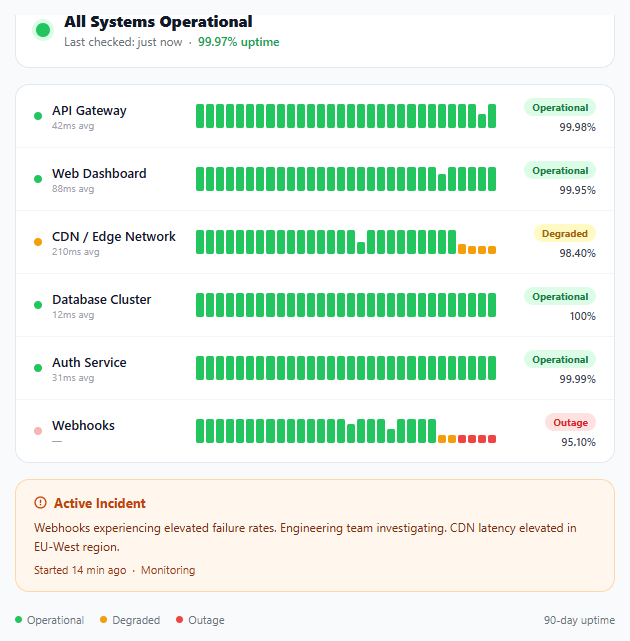Click the Monitoring incident status
The image size is (630, 641).
coord(168,570)
